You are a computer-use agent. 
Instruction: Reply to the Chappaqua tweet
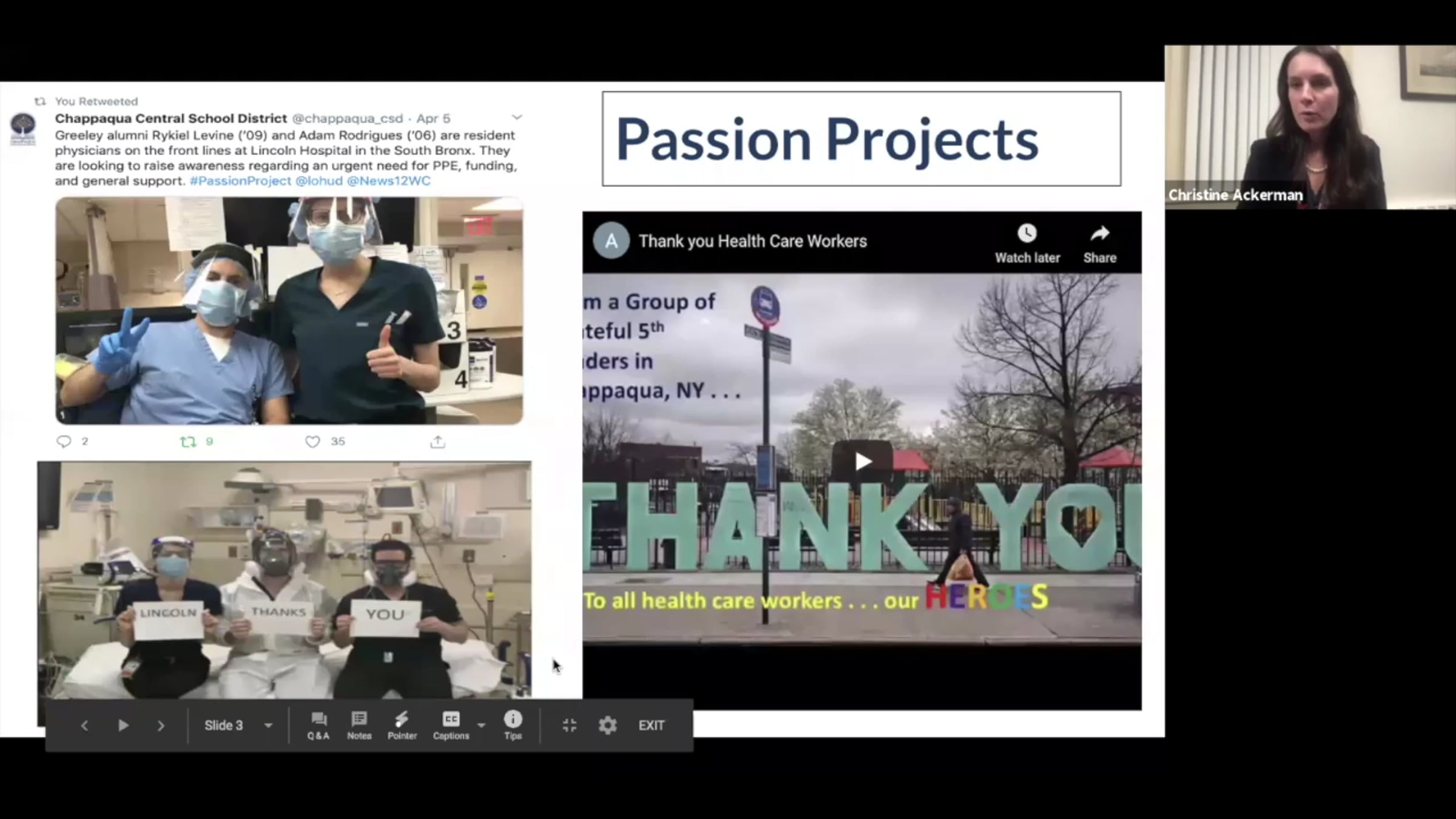coord(64,442)
